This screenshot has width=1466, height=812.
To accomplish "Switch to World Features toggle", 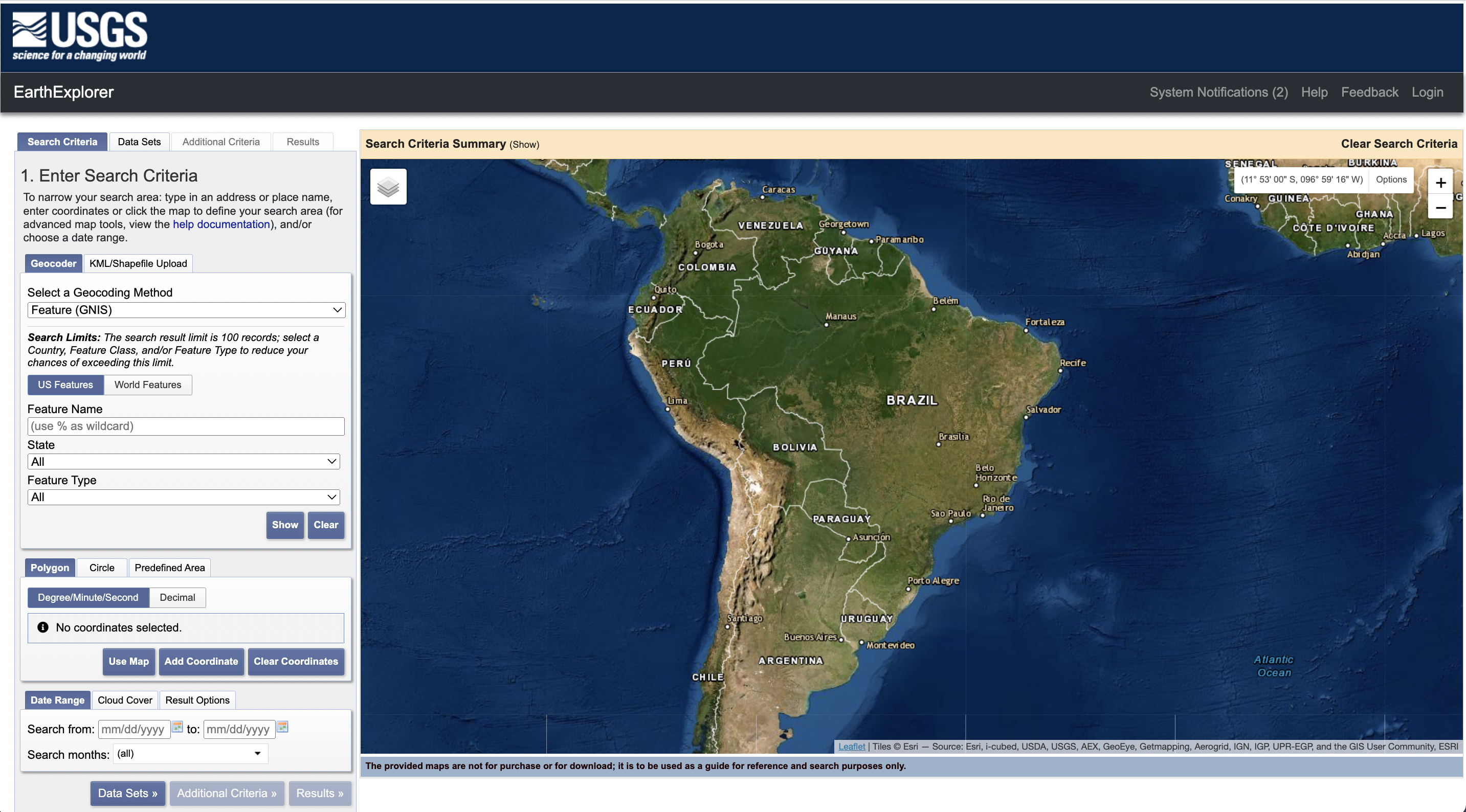I will coord(147,385).
